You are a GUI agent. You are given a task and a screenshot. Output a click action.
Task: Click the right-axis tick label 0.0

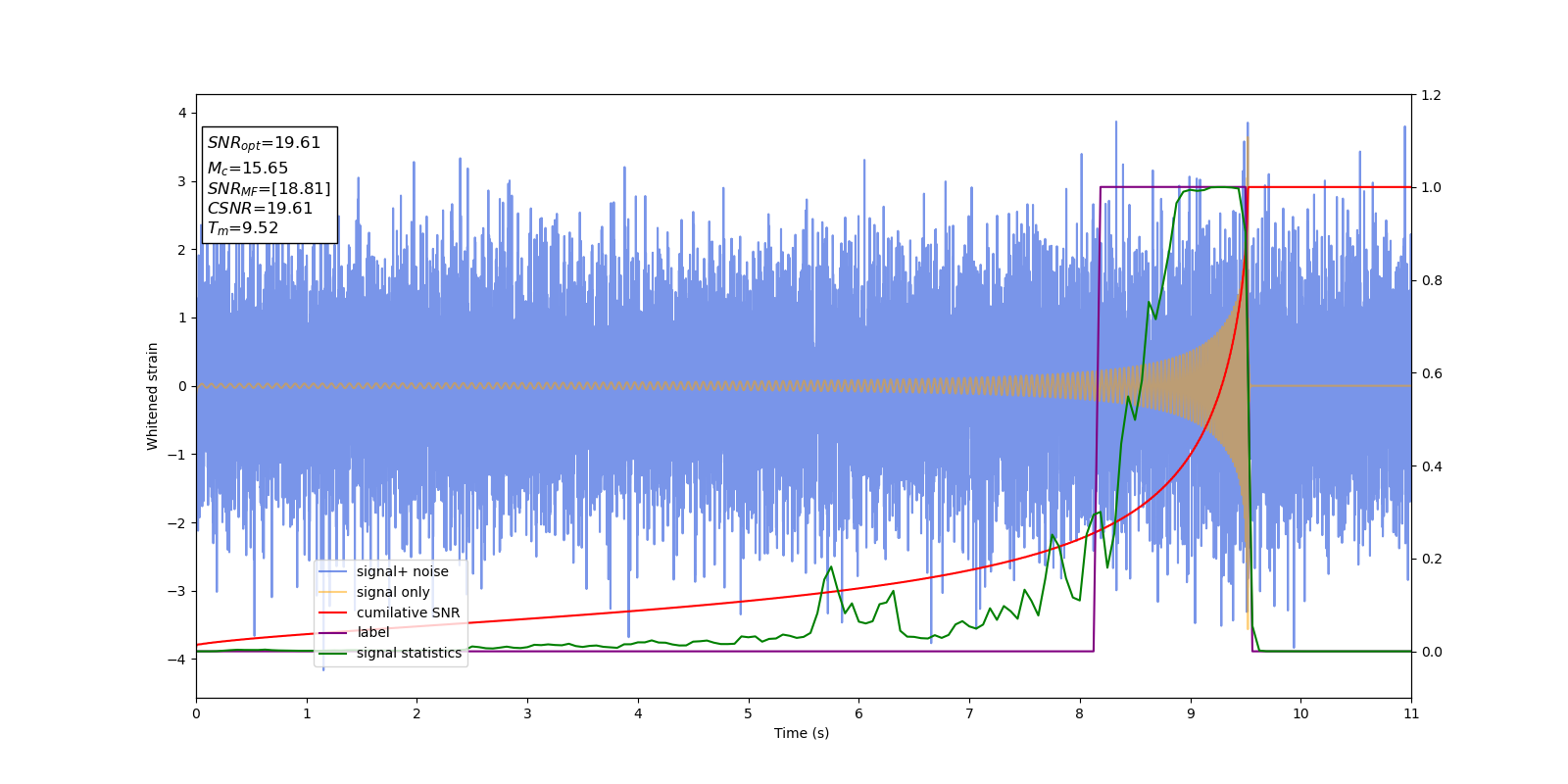point(1432,652)
